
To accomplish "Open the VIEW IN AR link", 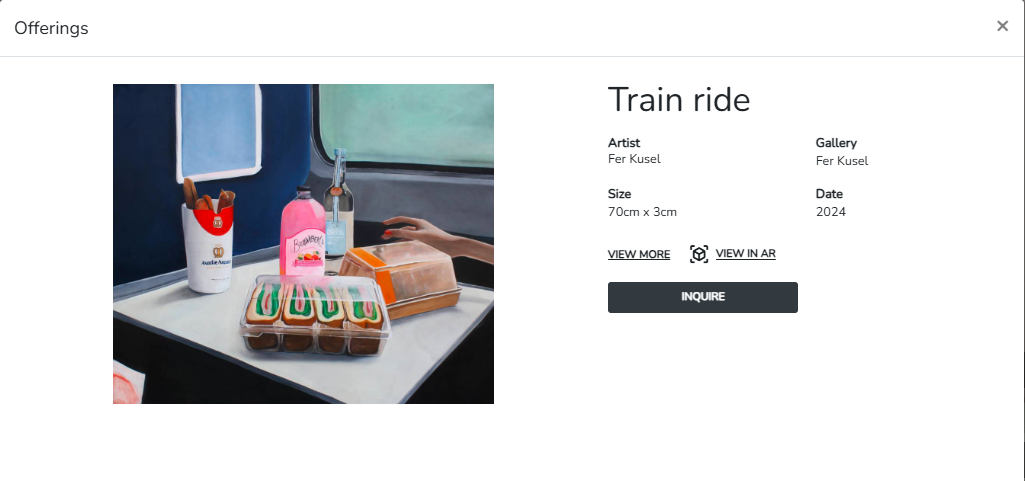I will tap(745, 254).
